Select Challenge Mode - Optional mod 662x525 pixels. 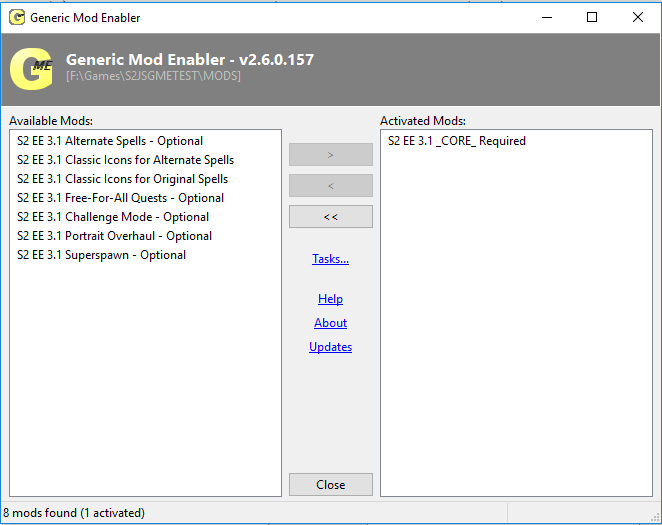[x=113, y=217]
